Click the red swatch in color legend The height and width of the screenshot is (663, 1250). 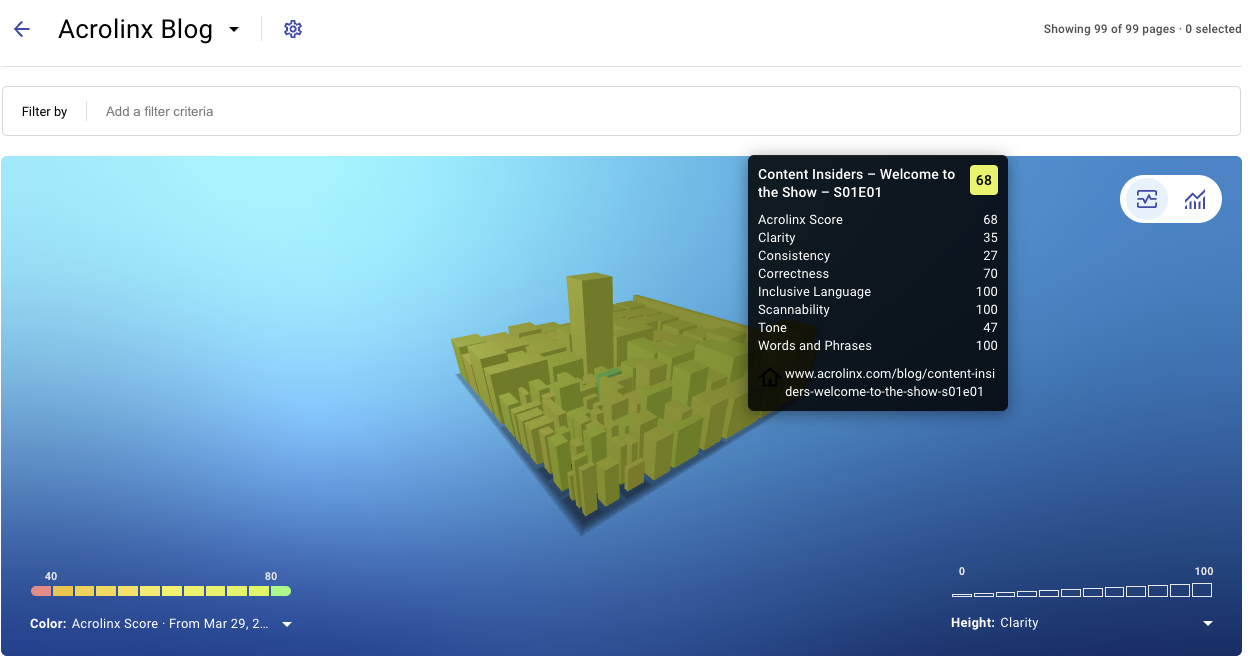(41, 591)
